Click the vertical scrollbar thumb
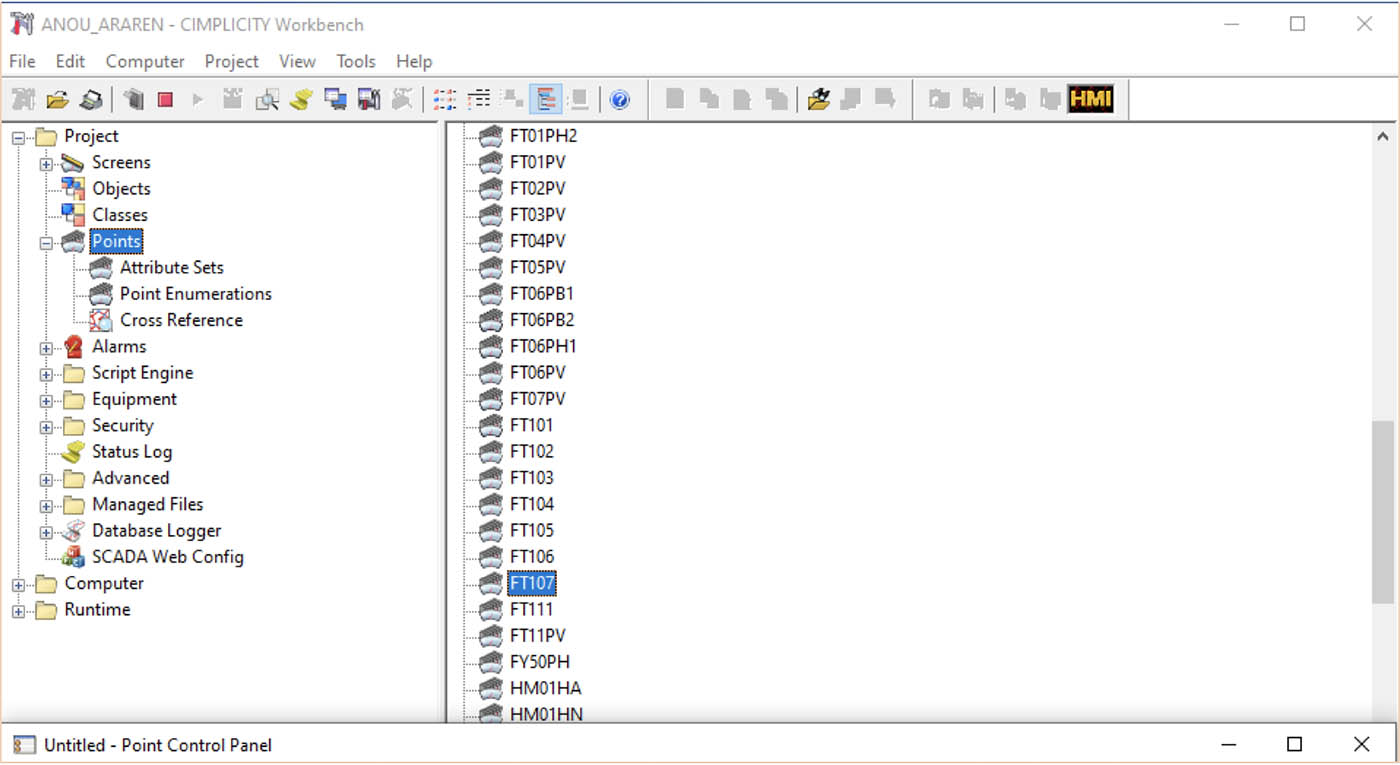This screenshot has width=1400, height=765. (1382, 510)
